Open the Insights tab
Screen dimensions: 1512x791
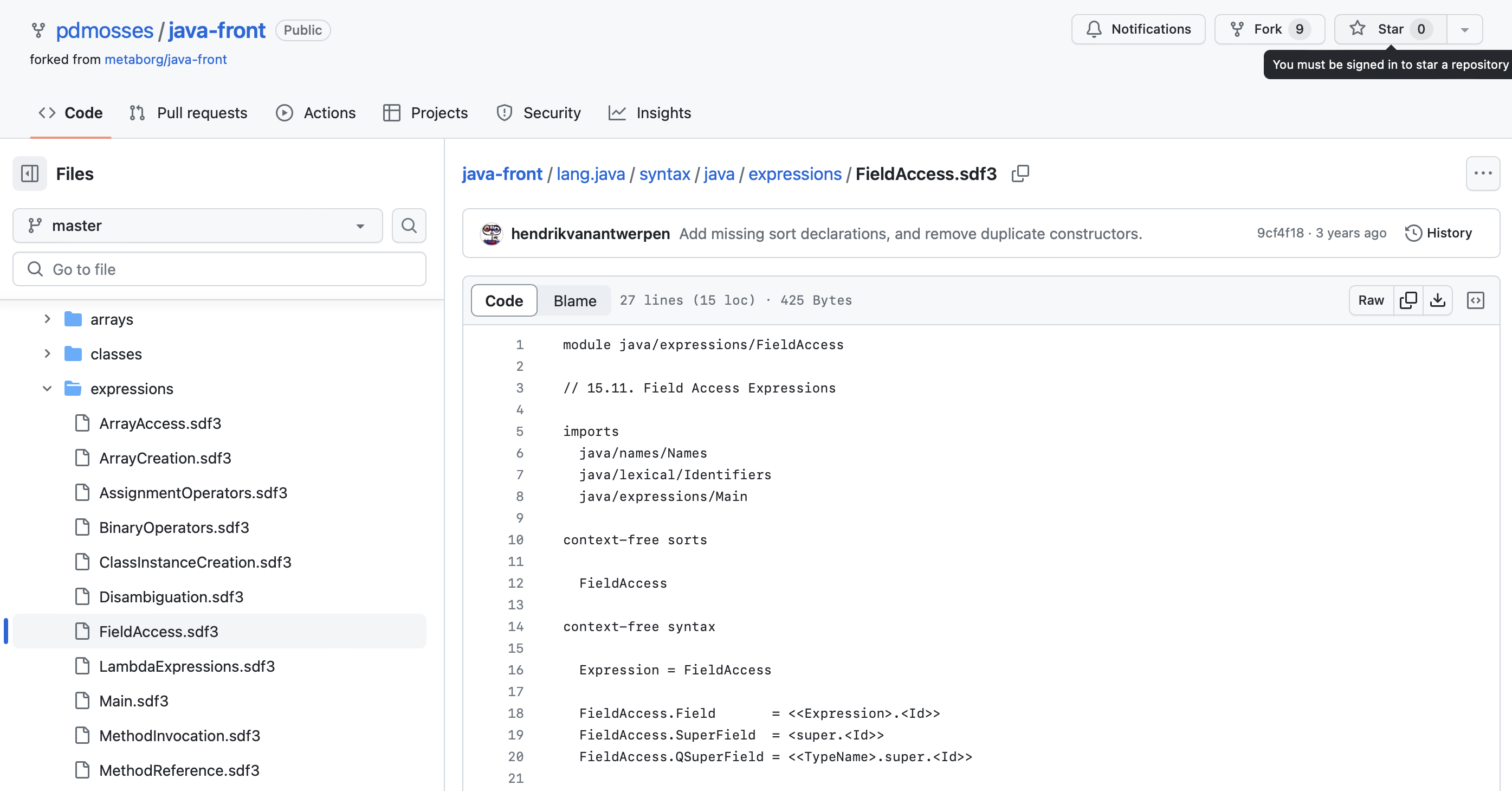point(650,113)
